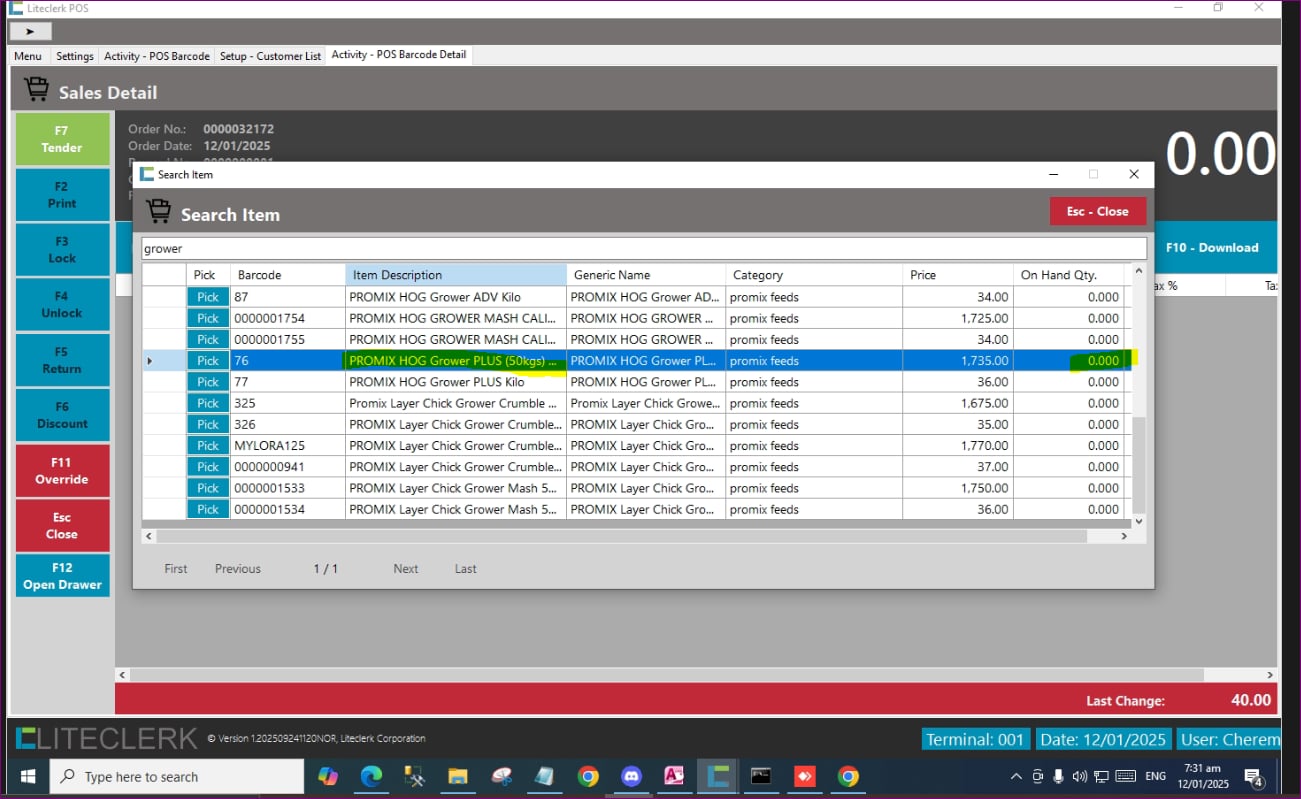Open File Explorer in the taskbar
Screen dimensions: 1301x799
pyautogui.click(x=458, y=776)
